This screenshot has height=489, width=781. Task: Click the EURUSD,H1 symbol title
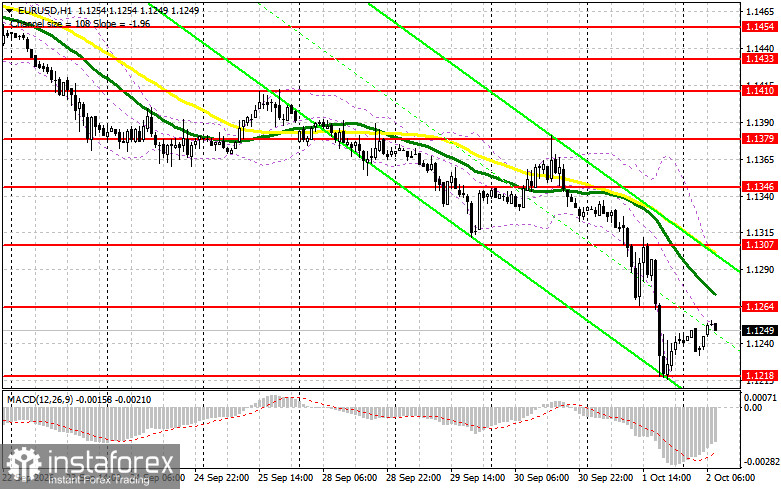[x=44, y=10]
